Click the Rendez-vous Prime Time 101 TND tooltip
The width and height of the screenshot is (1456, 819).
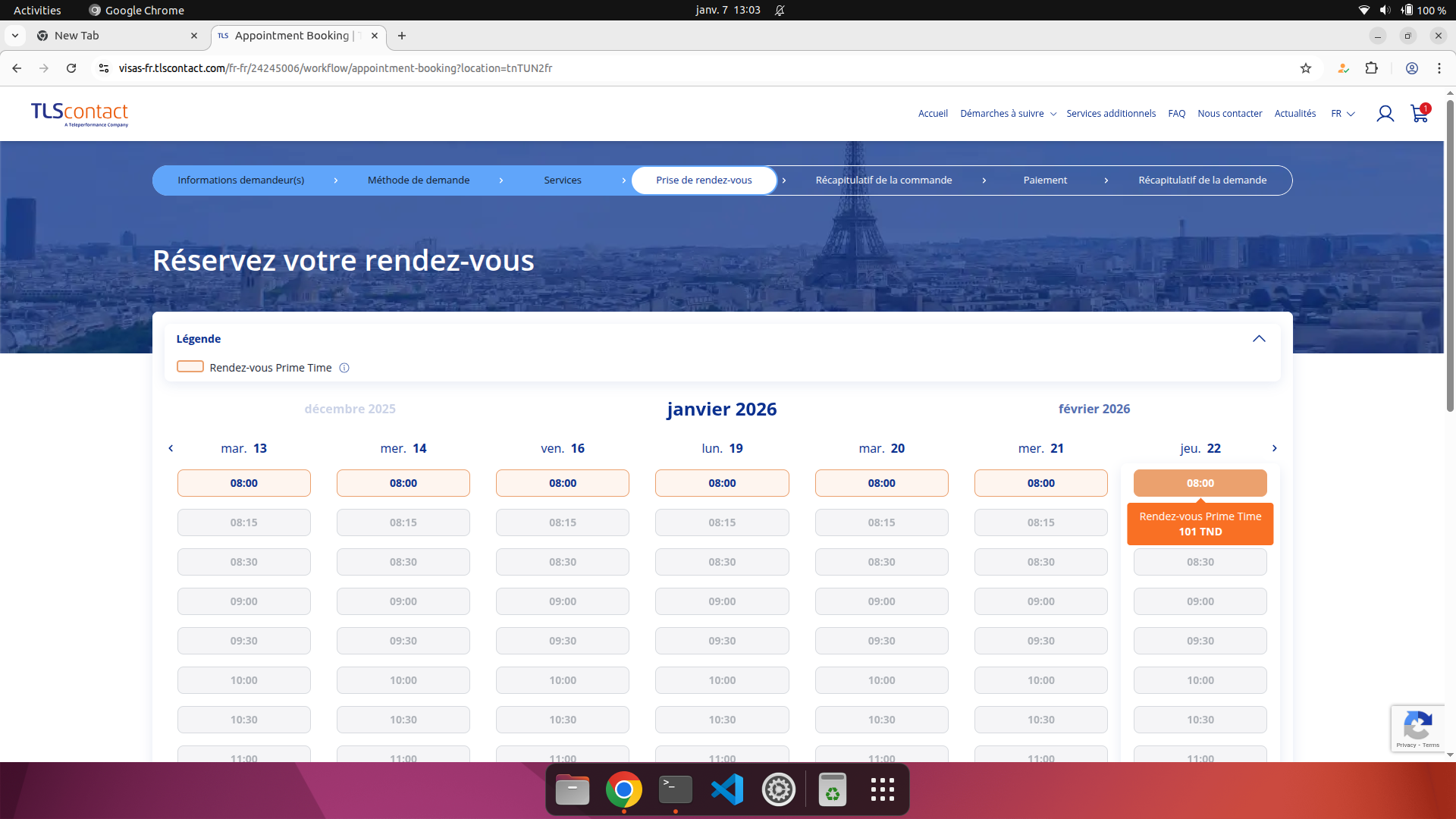coord(1200,524)
